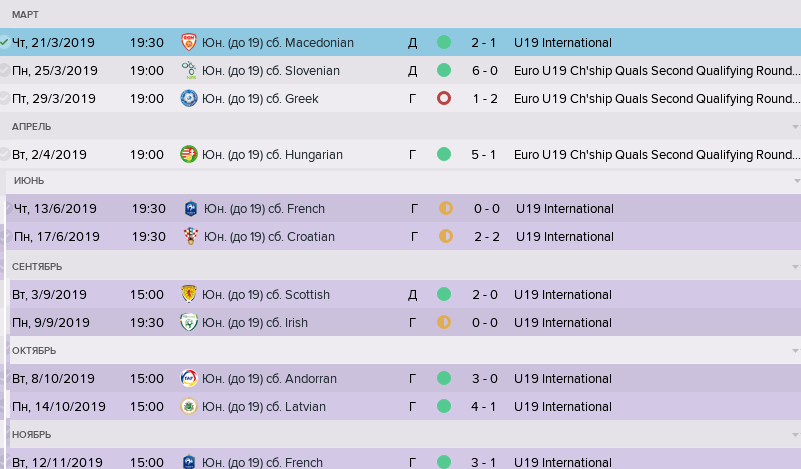Click red loss indicator on Greek match
Viewport: 801px width, 469px height.
click(444, 99)
